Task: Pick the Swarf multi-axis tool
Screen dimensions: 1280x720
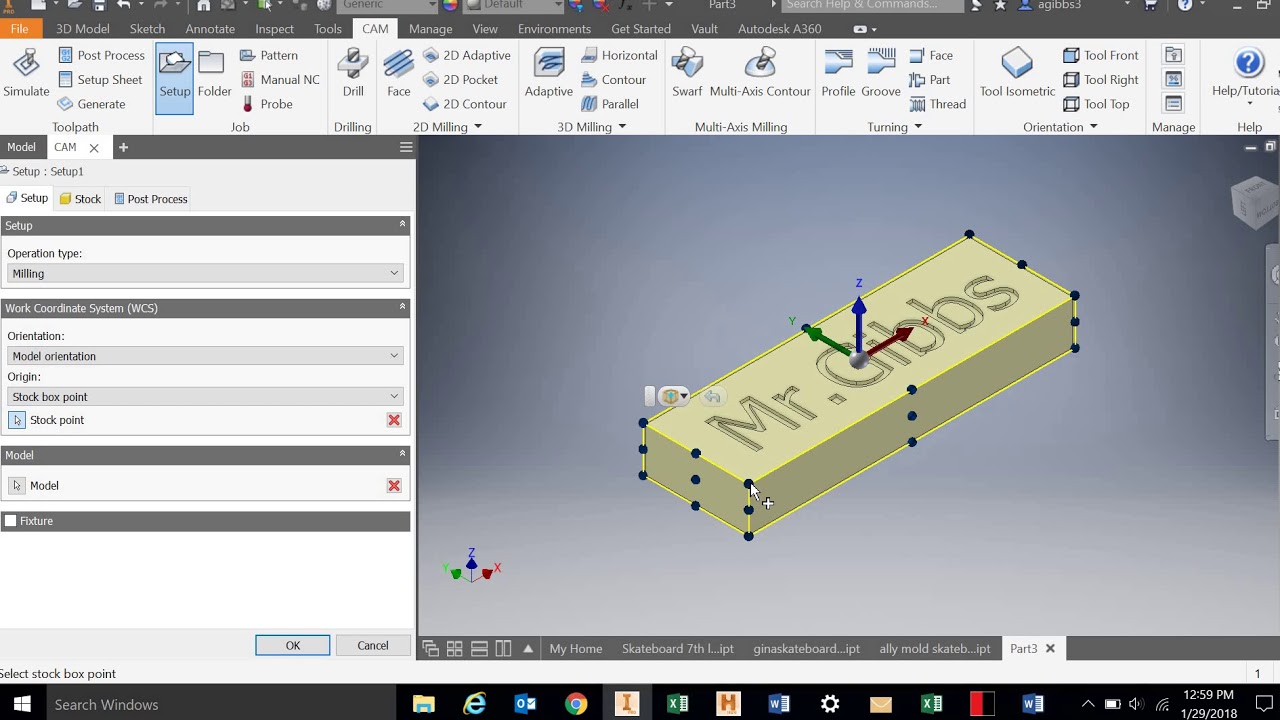Action: coord(687,75)
